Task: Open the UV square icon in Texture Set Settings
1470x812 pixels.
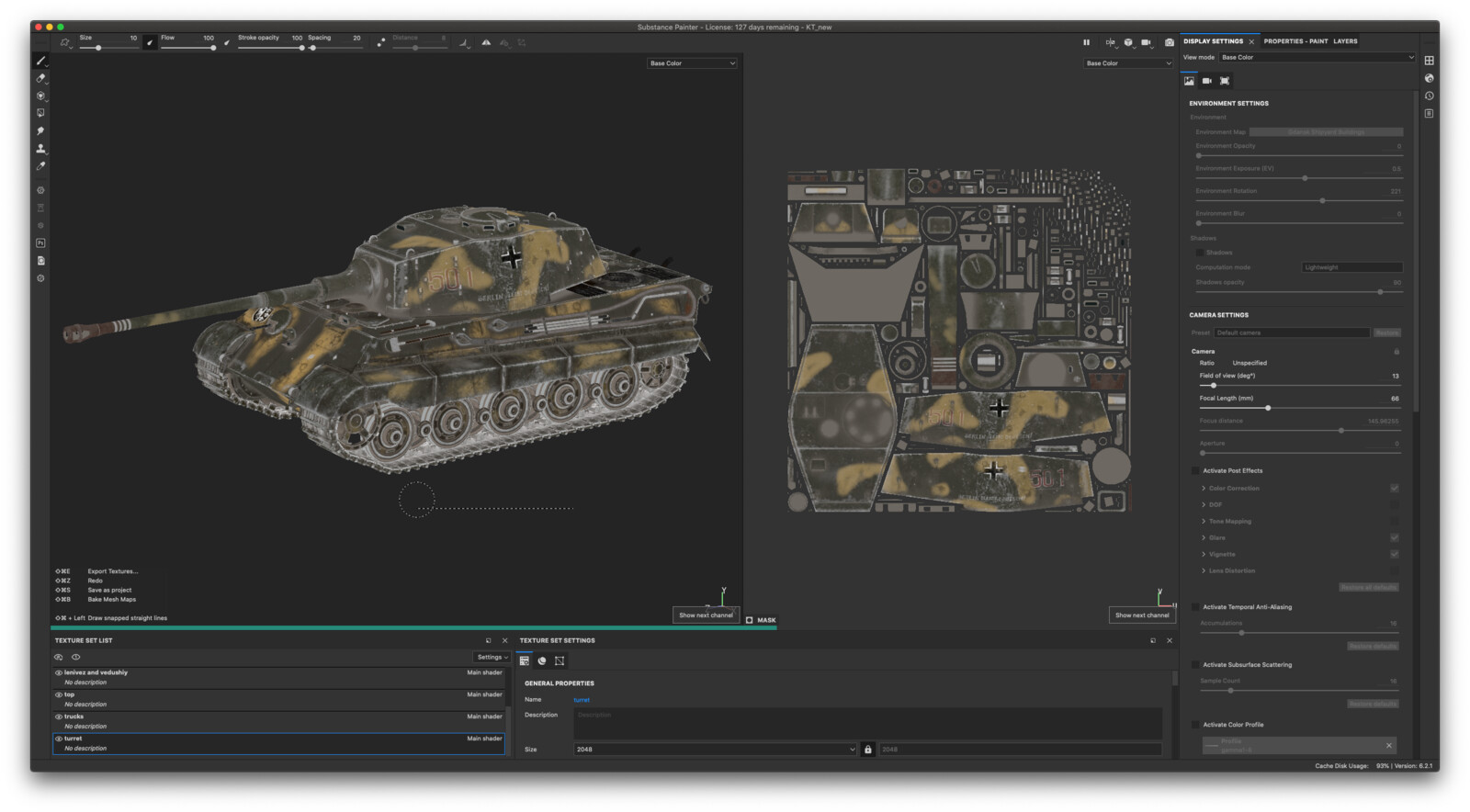Action: 560,660
